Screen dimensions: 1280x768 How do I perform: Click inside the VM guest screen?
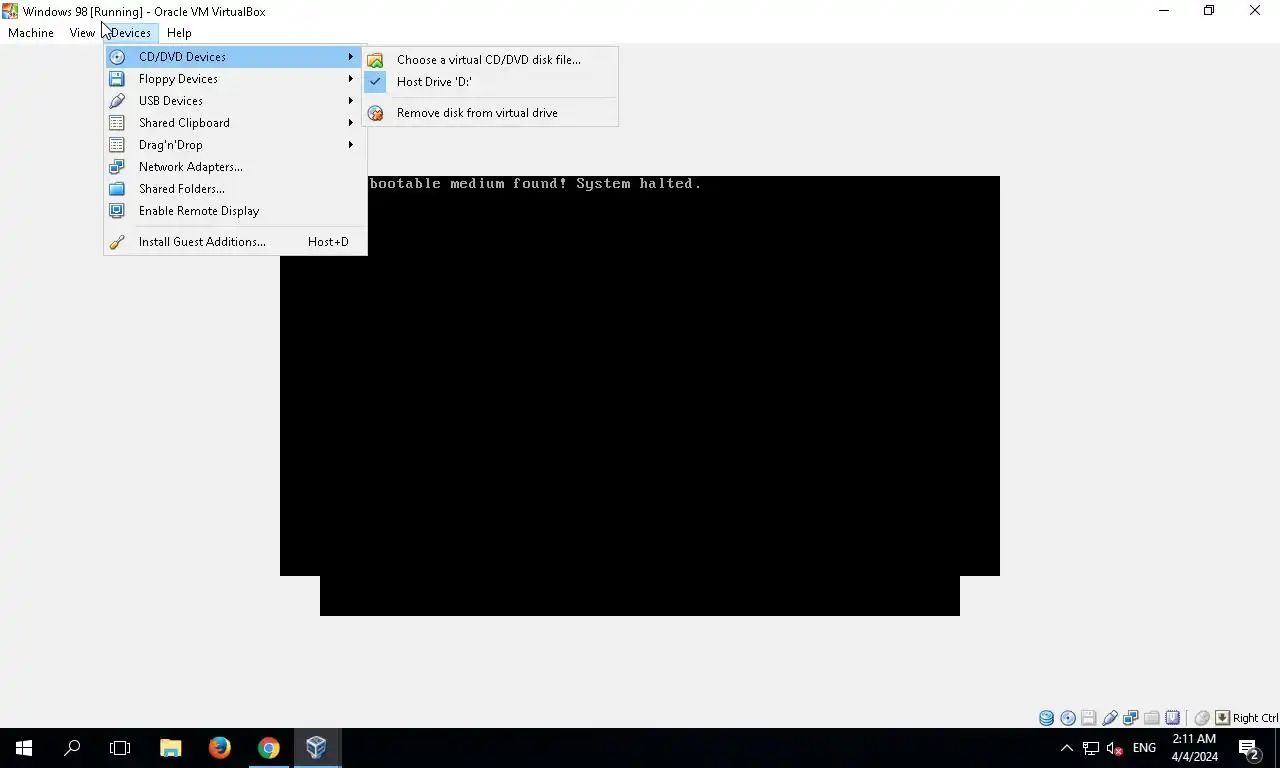(640, 395)
